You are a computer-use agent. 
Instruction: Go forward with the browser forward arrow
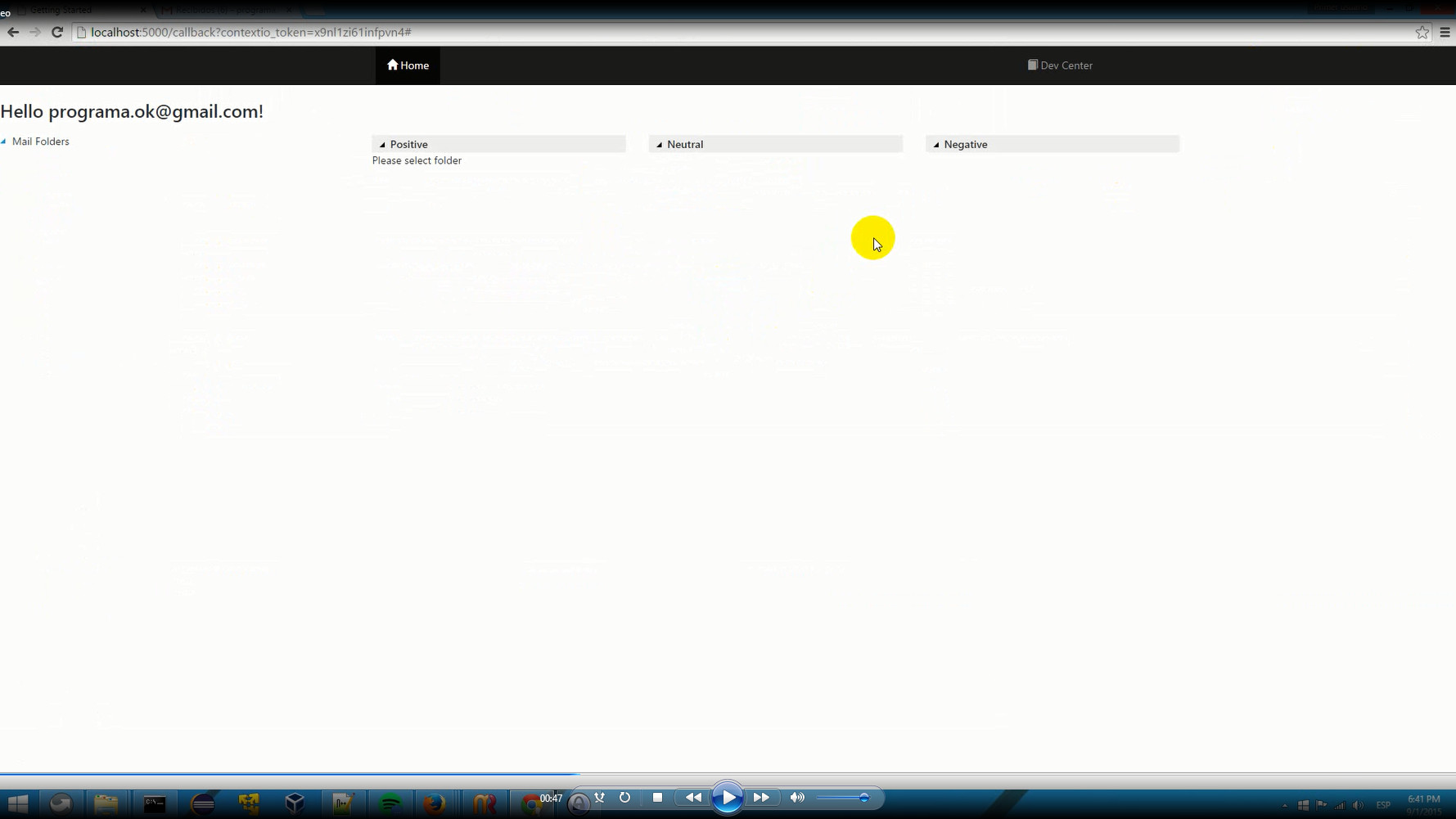(34, 32)
